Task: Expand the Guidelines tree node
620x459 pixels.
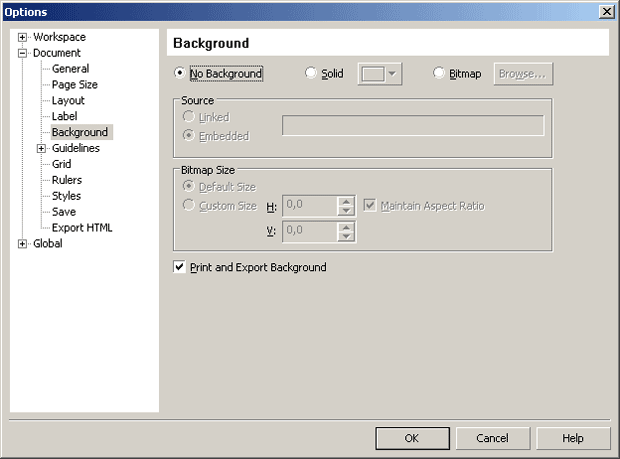Action: [41, 148]
